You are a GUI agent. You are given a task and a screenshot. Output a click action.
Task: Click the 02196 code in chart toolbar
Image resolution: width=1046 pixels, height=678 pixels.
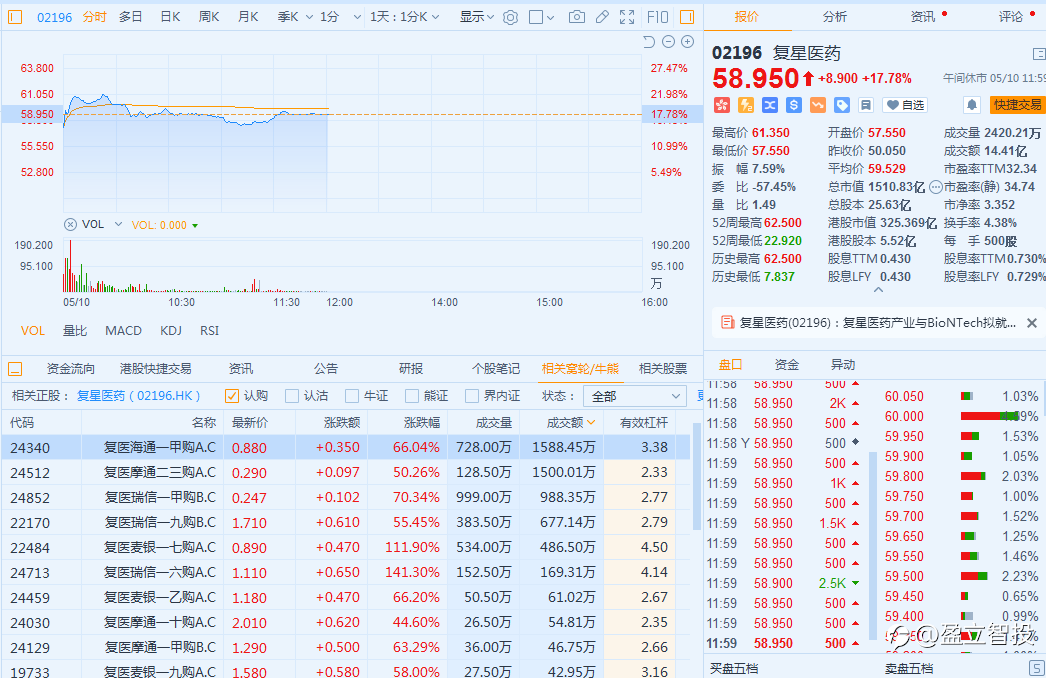click(x=54, y=17)
